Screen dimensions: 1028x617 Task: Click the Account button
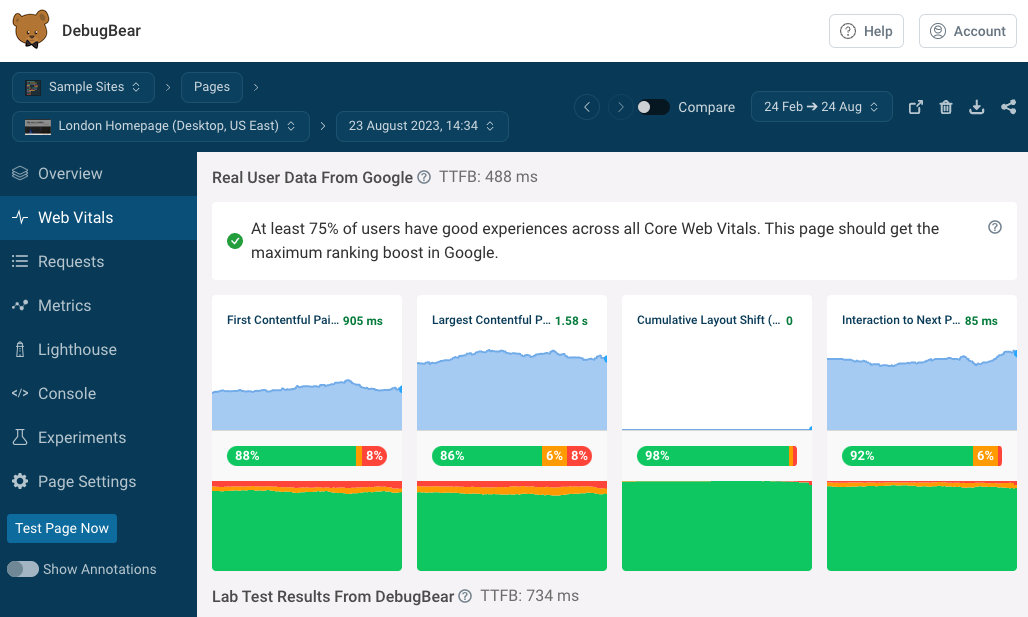[x=968, y=31]
